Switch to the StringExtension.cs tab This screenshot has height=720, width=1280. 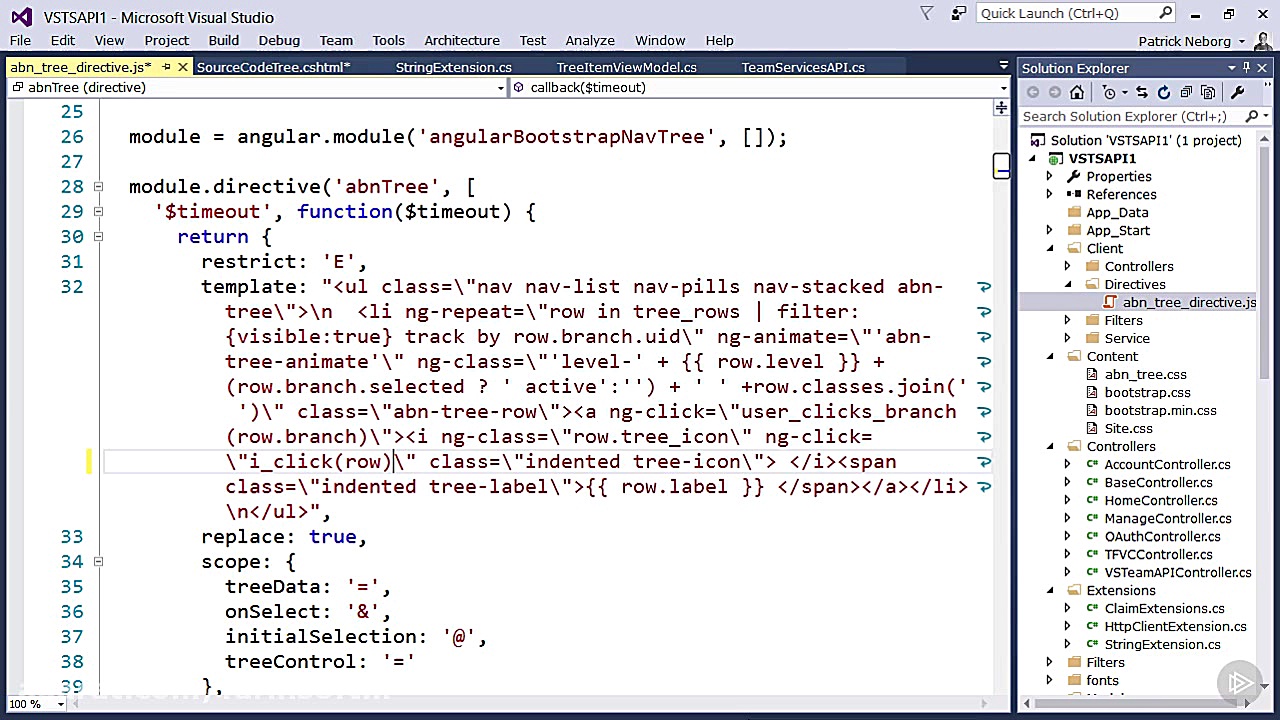(x=454, y=67)
